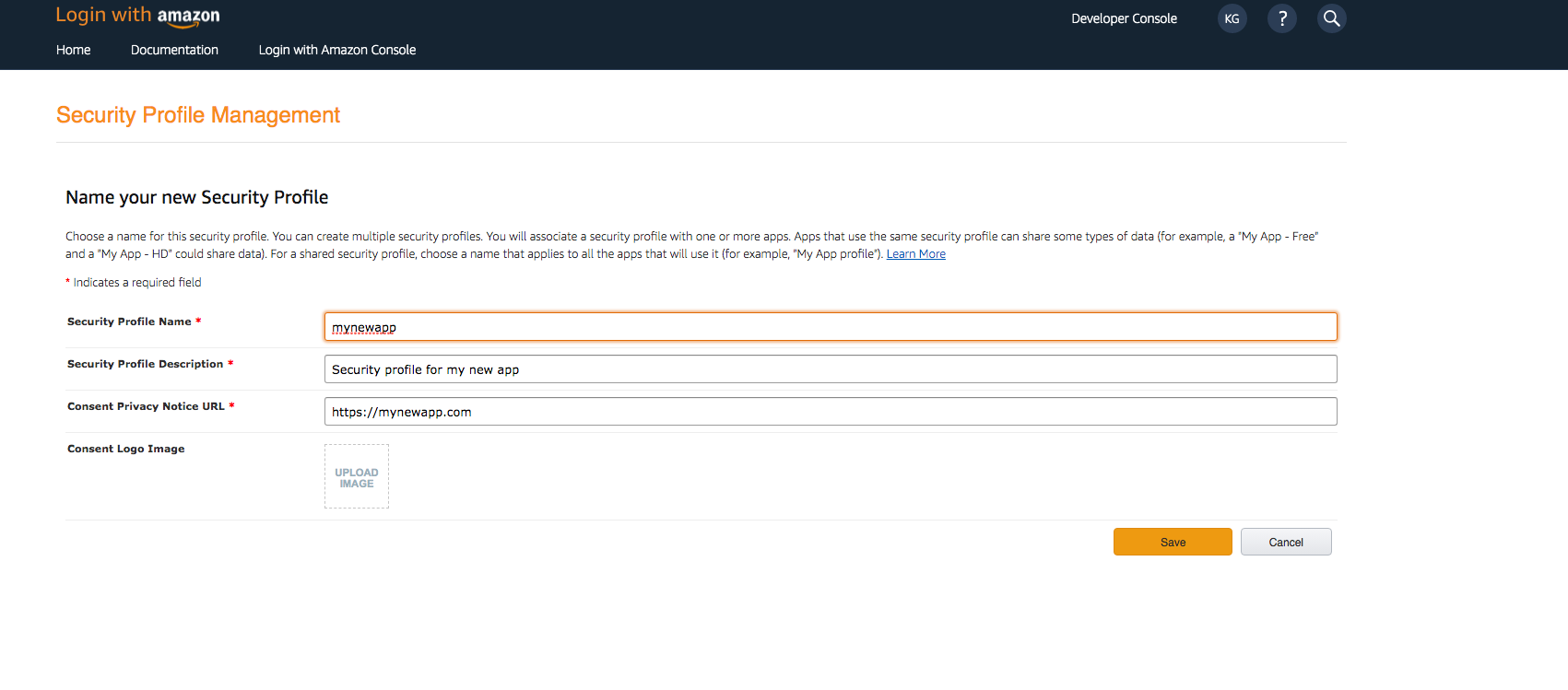Click the Upload Image box
Image resolution: width=1568 pixels, height=690 pixels.
coord(357,476)
